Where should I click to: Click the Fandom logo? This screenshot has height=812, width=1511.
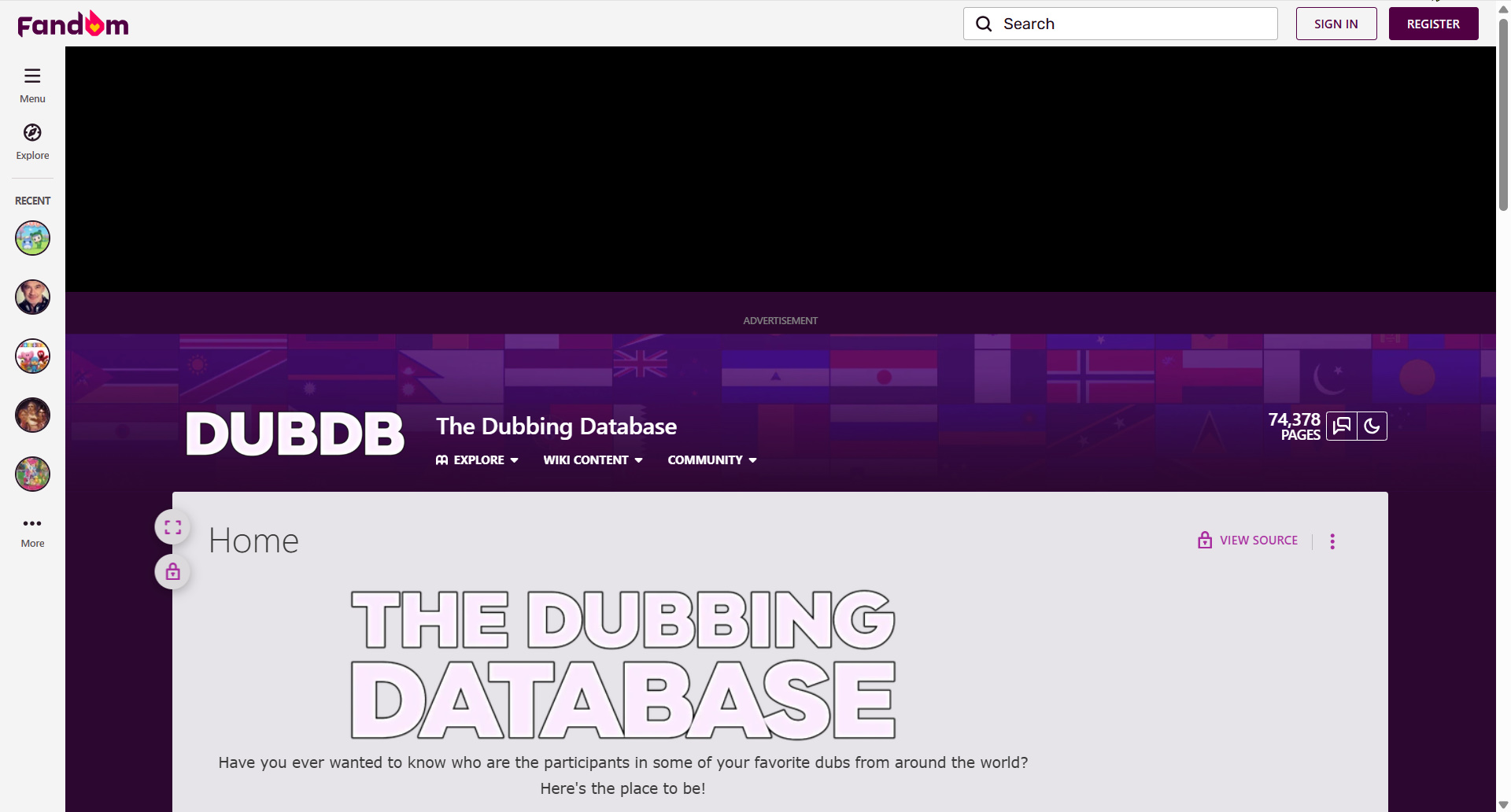click(x=73, y=24)
